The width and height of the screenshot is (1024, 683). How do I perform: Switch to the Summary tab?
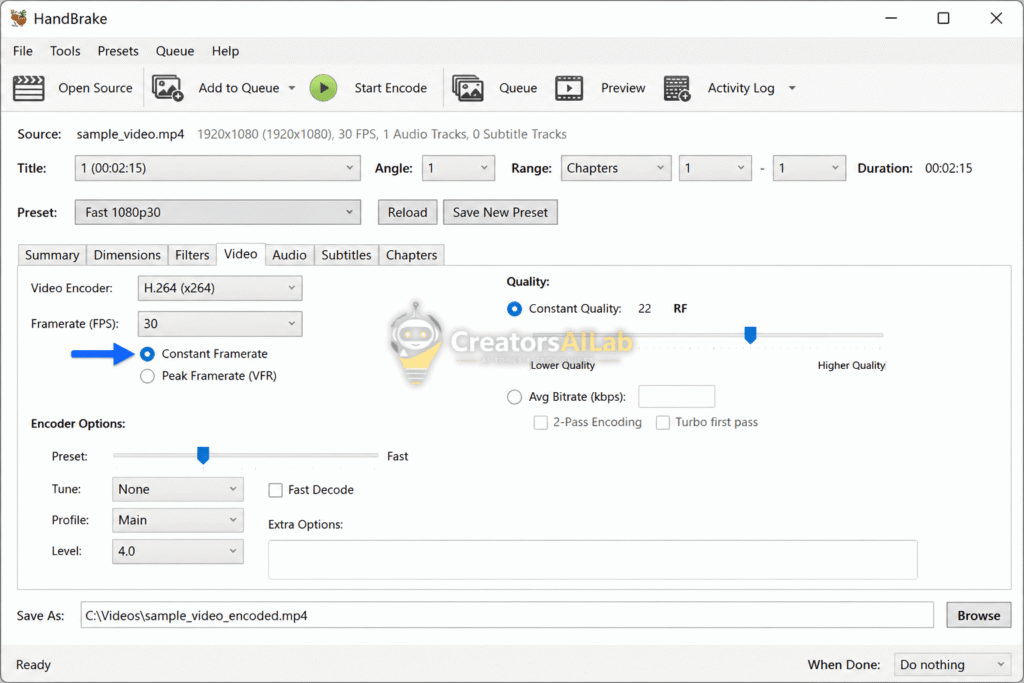[52, 255]
